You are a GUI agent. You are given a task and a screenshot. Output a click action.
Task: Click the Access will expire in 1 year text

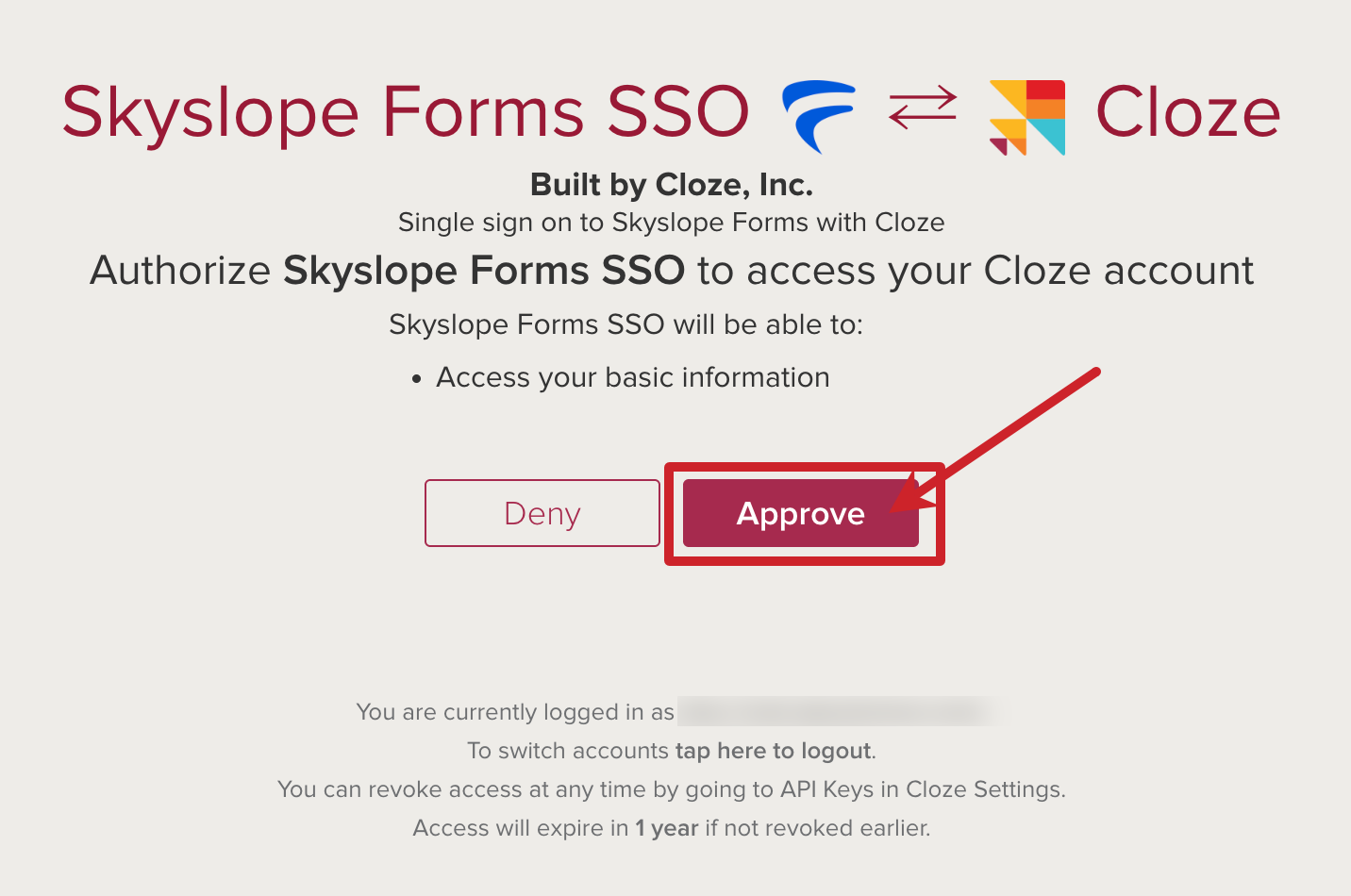(672, 827)
